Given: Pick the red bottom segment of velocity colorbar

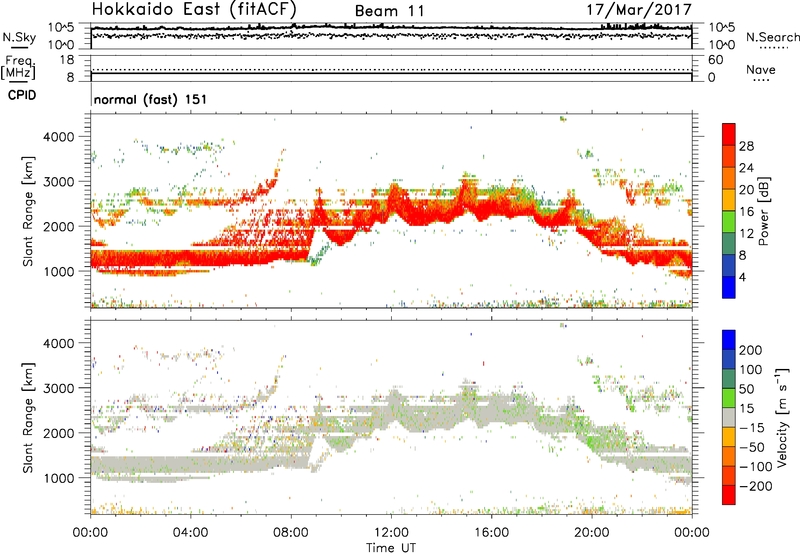Looking at the screenshot, I should pyautogui.click(x=729, y=495).
